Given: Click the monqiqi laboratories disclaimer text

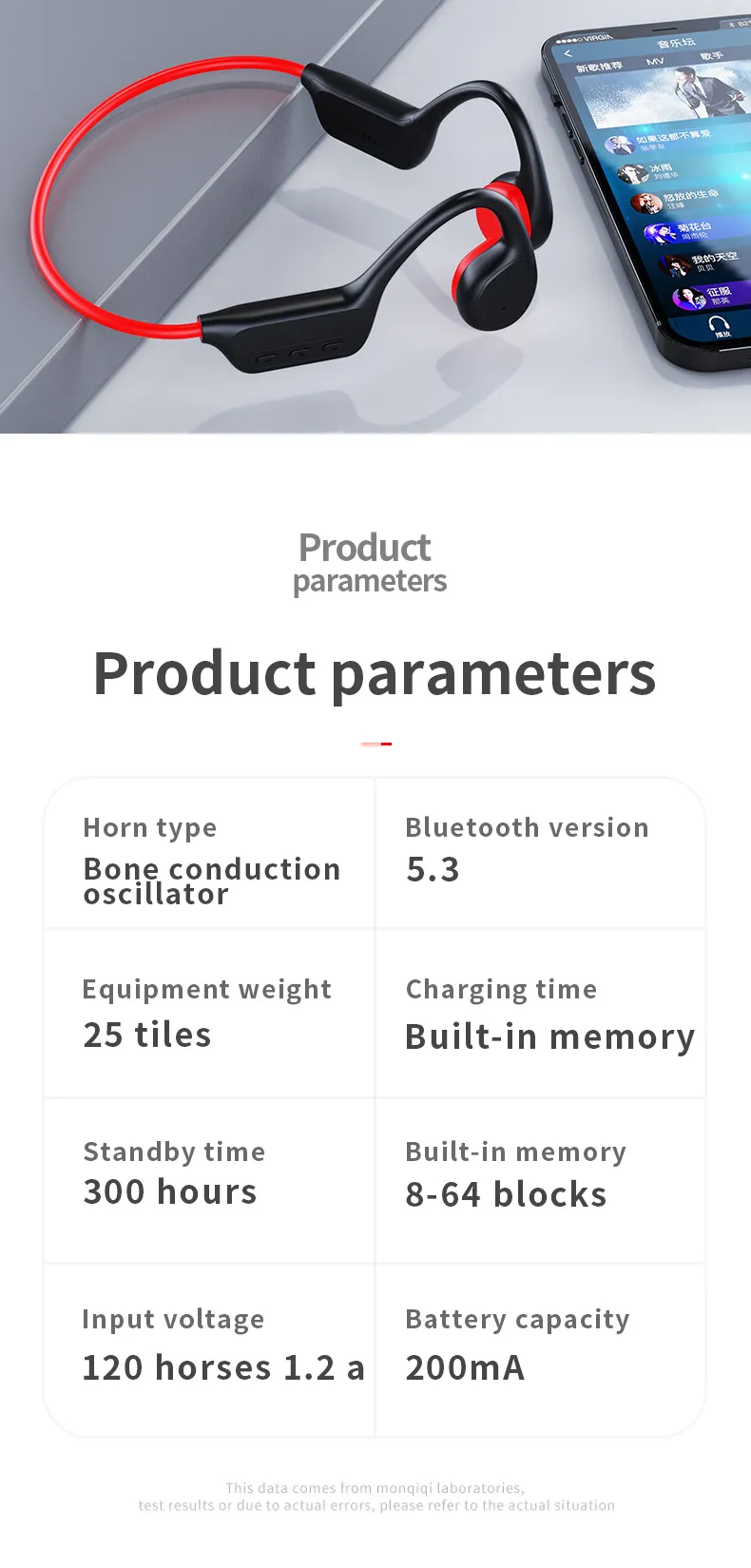Looking at the screenshot, I should (376, 1497).
